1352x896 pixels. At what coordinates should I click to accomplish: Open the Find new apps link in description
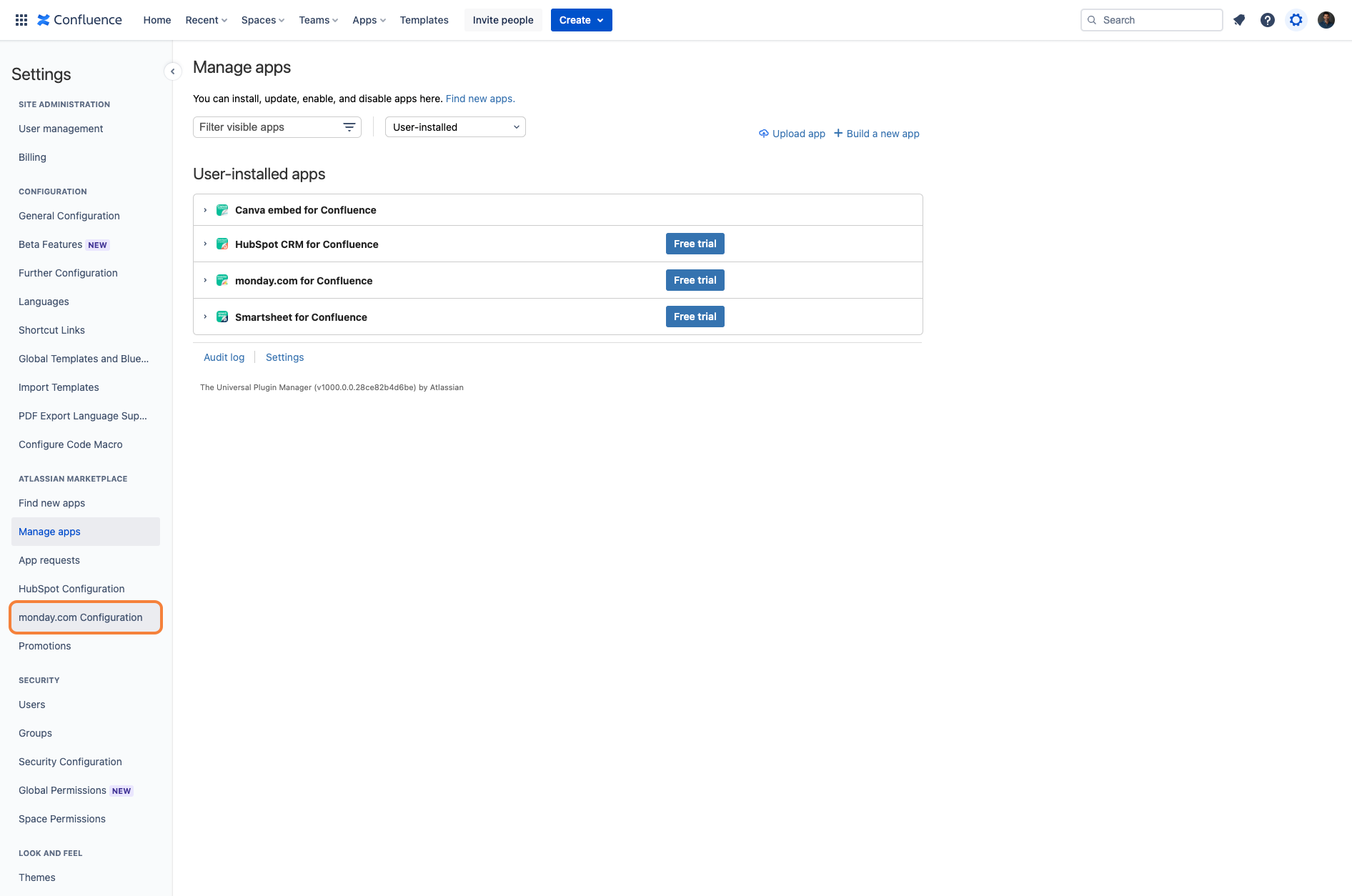click(x=480, y=99)
